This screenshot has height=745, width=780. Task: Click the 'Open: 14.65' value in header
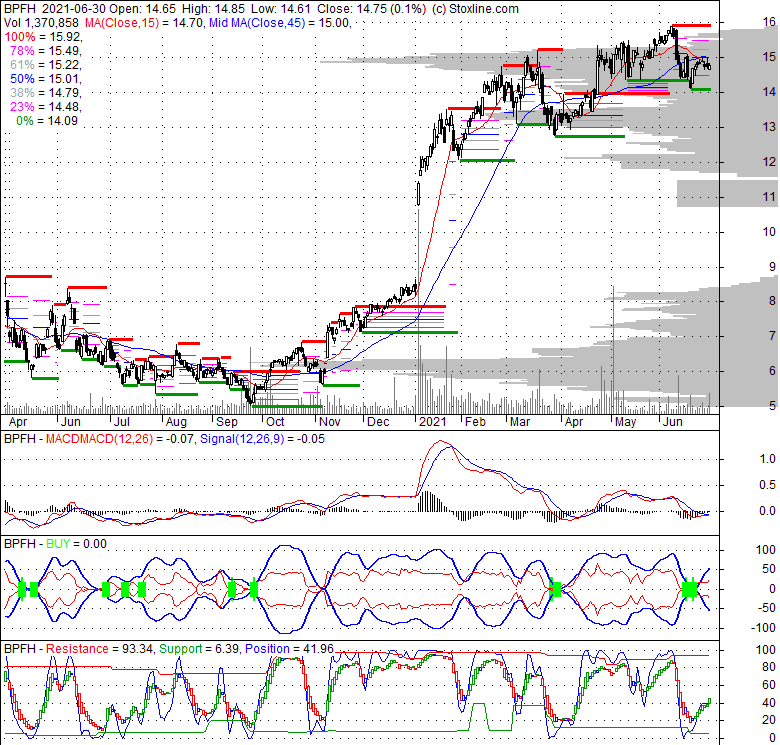point(142,8)
